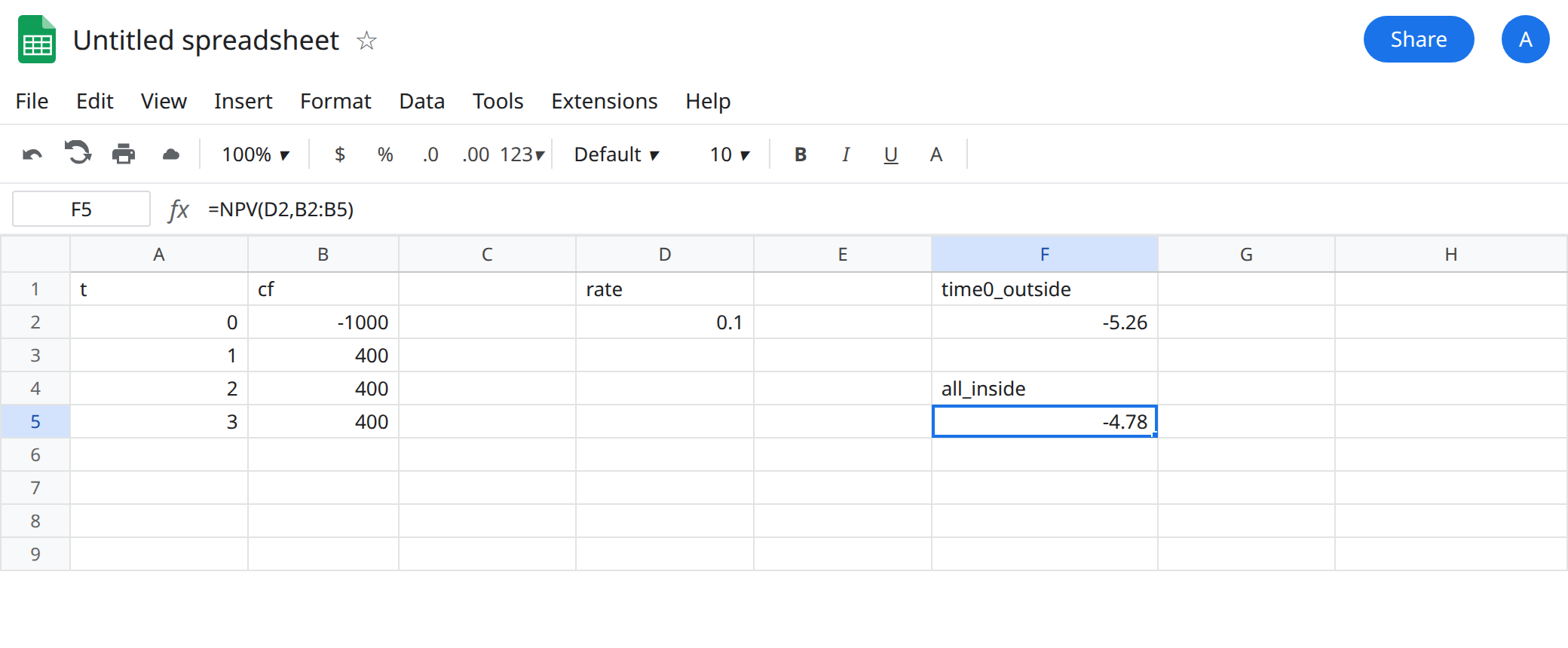Toggle italic formatting
Image resolution: width=1568 pixels, height=648 pixels.
coord(846,154)
